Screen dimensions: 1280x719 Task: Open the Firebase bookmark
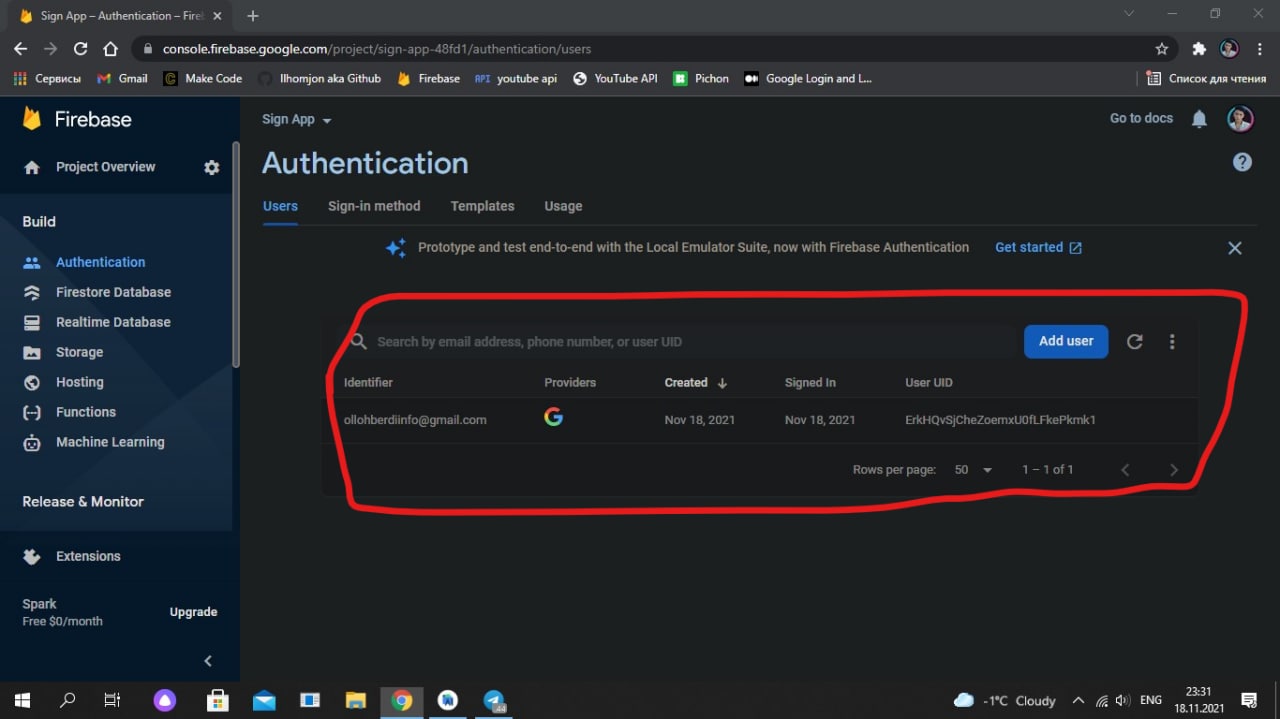[x=429, y=78]
